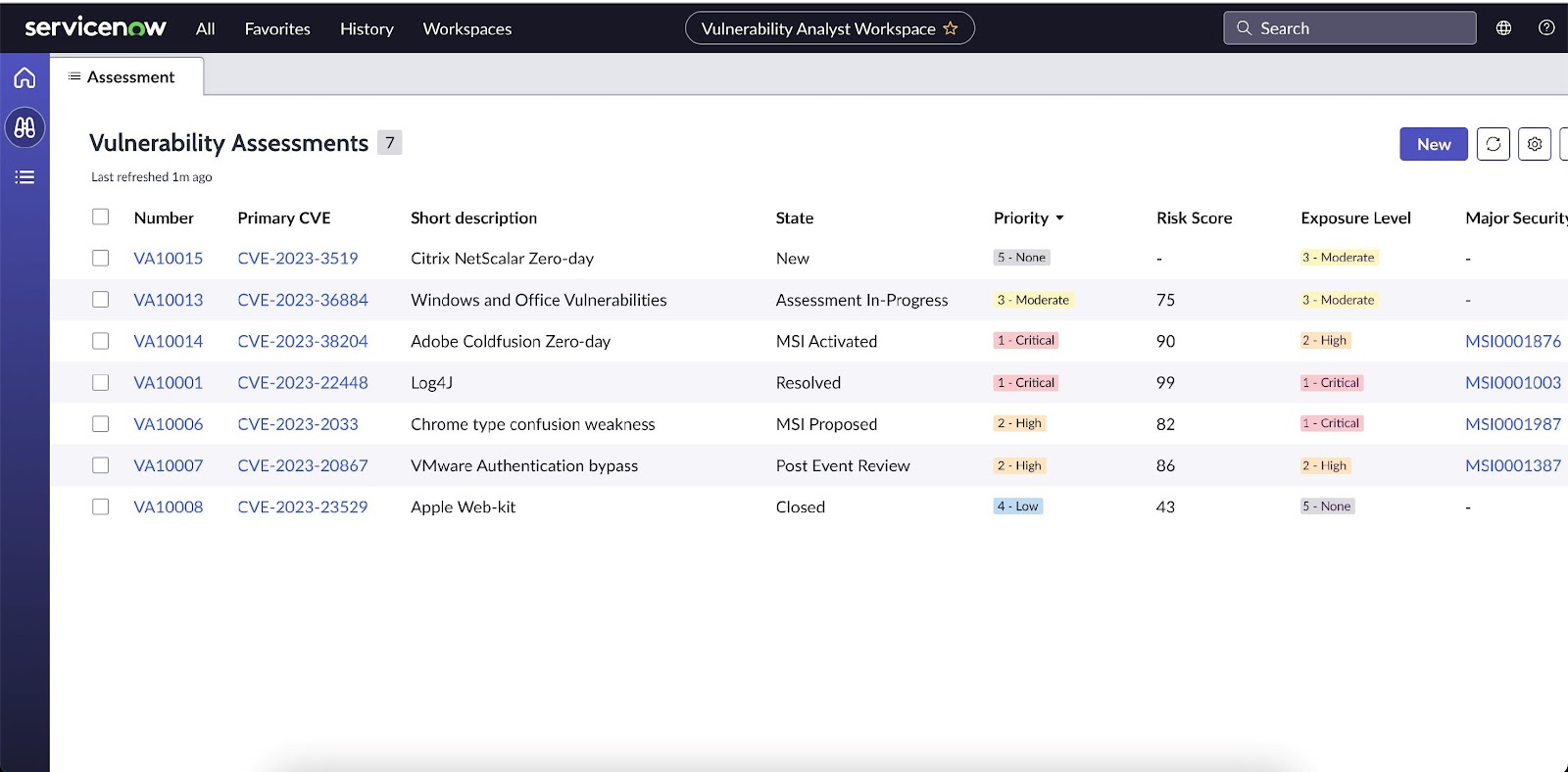Click the binoculars workspace sidebar icon
The width and height of the screenshot is (1568, 772).
pyautogui.click(x=24, y=127)
